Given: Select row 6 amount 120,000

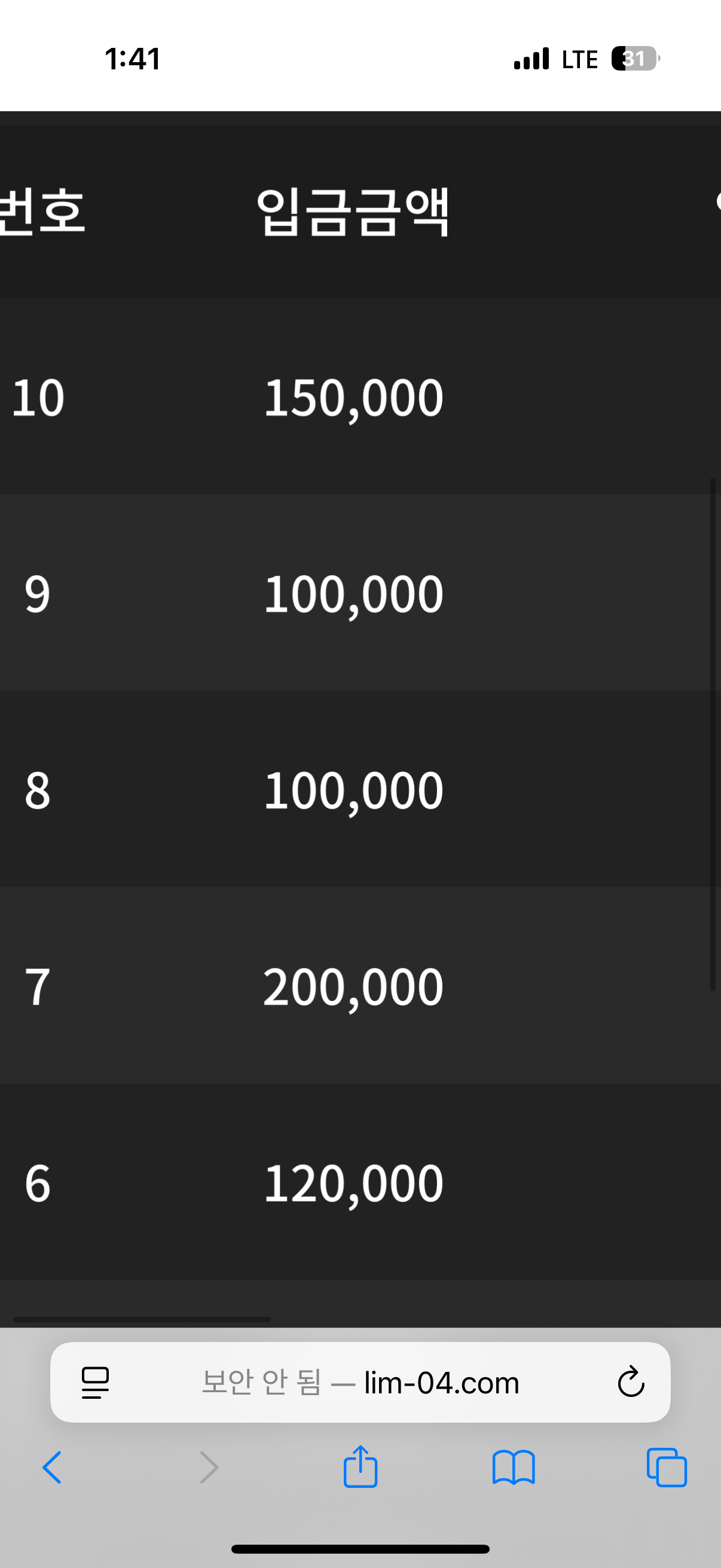Looking at the screenshot, I should click(353, 1183).
